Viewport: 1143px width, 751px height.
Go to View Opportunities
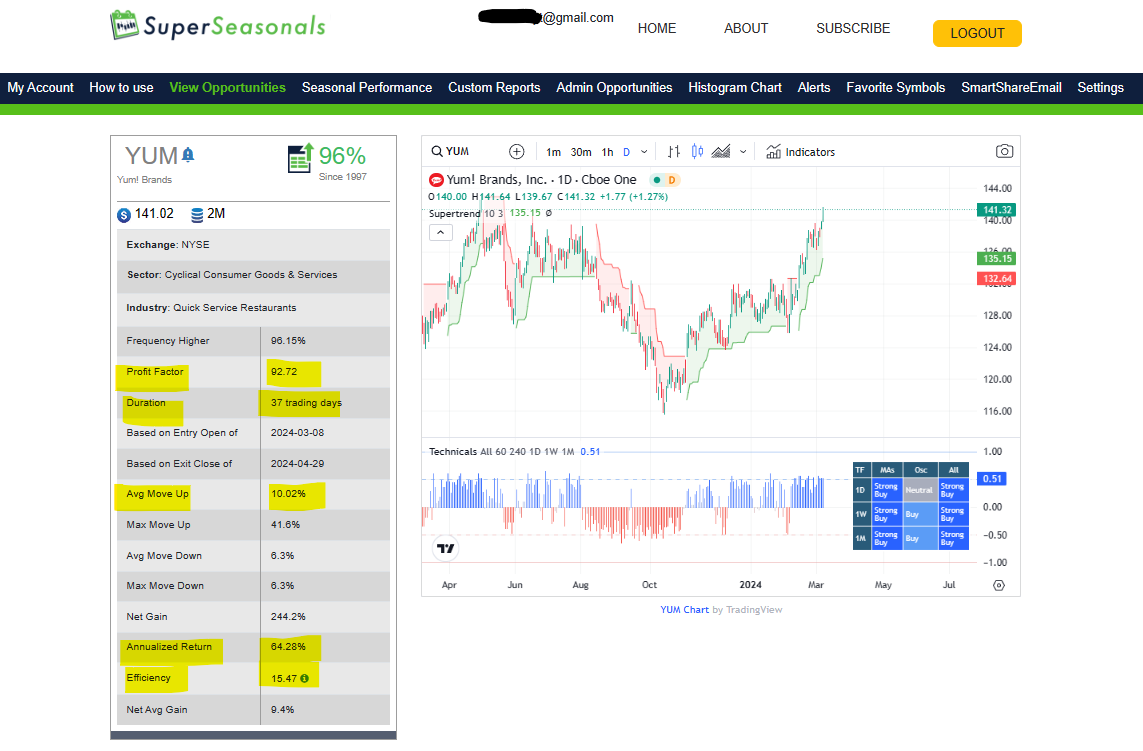pos(227,87)
